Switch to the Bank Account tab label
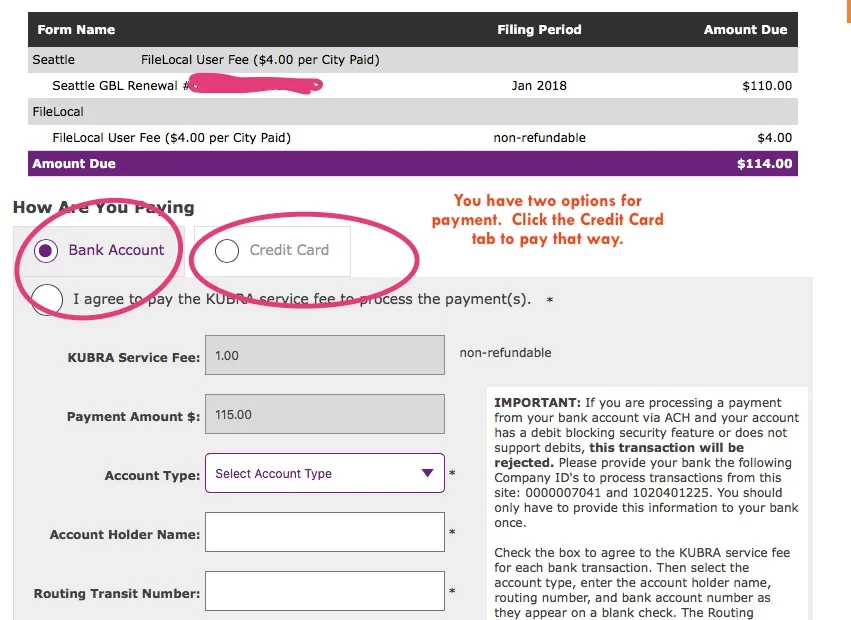The height and width of the screenshot is (620, 851). tap(116, 250)
